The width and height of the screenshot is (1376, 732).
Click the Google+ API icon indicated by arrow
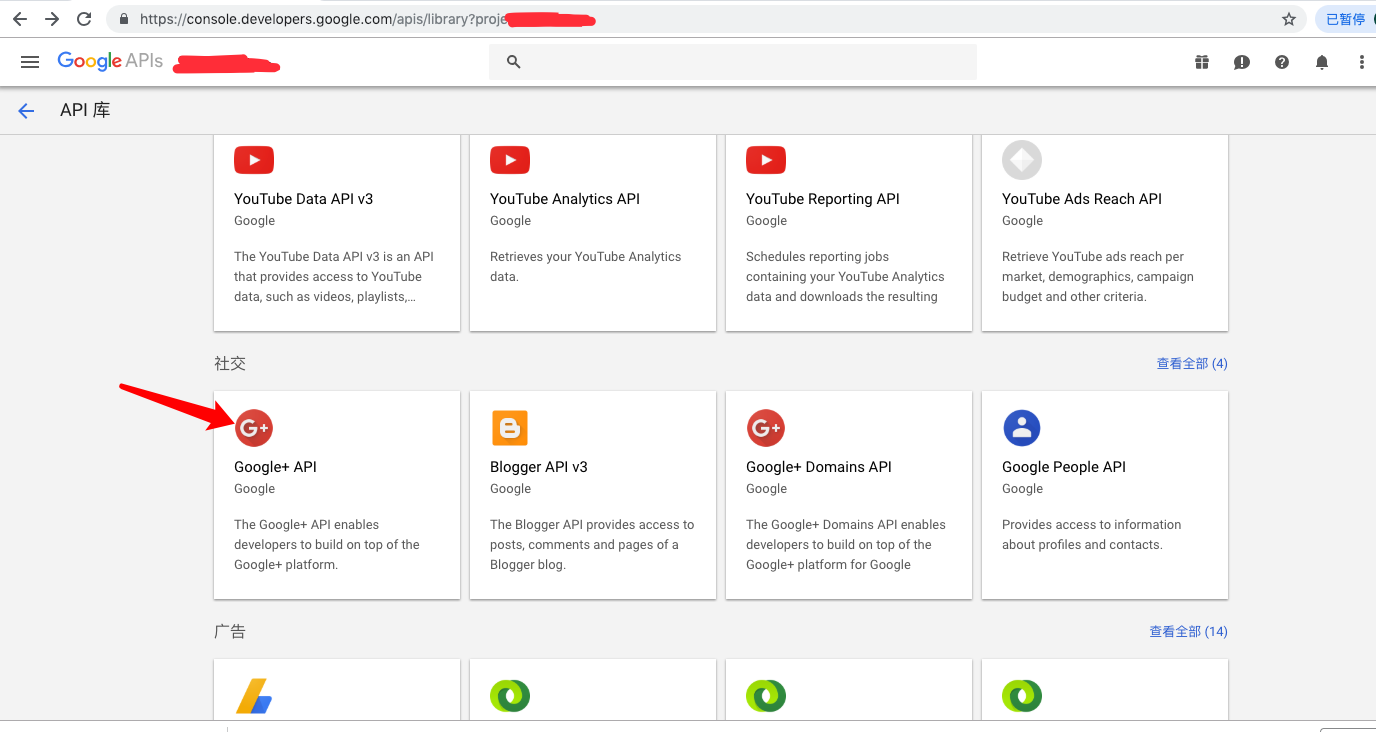coord(253,427)
